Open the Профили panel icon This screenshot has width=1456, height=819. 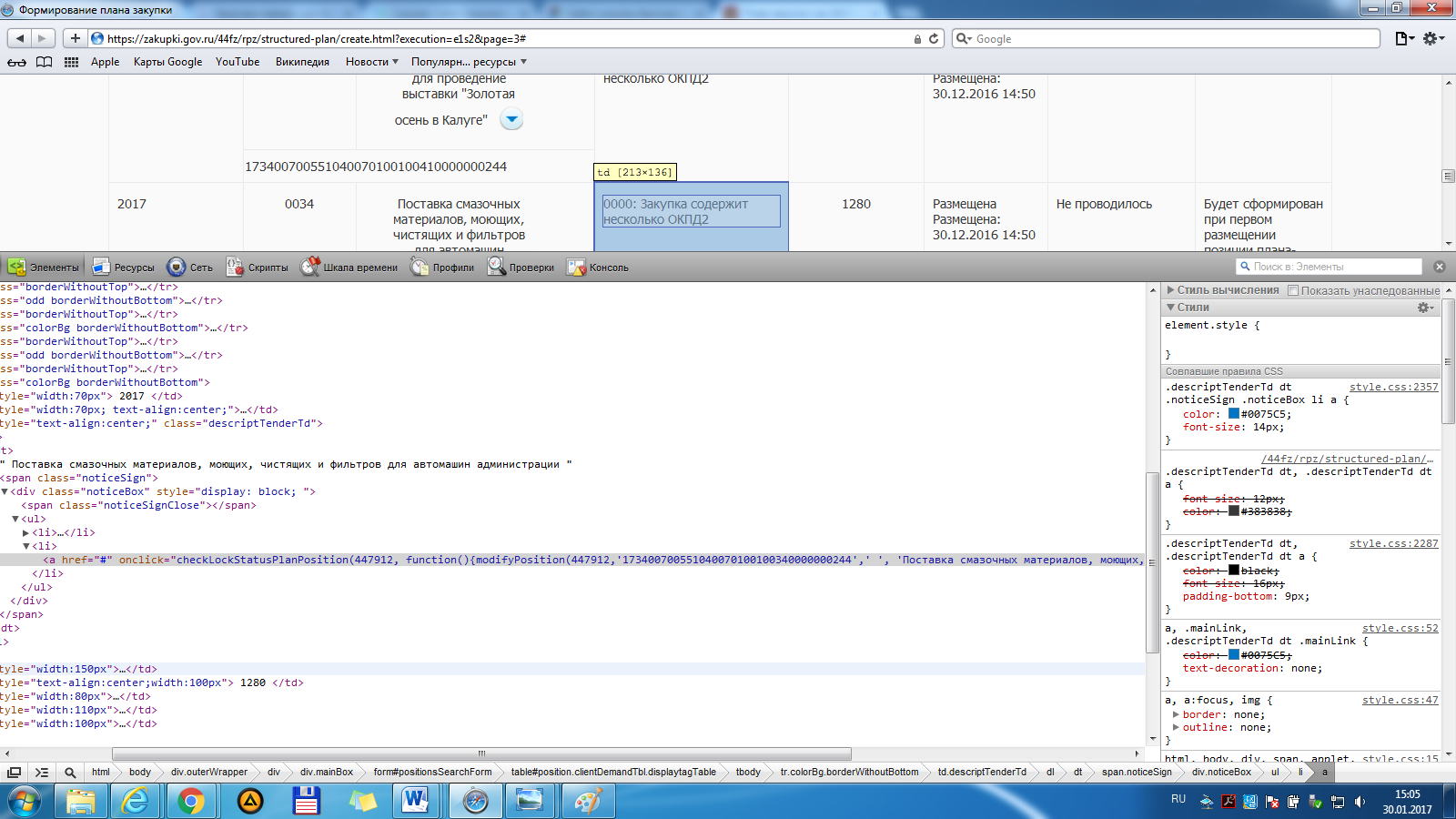(420, 267)
